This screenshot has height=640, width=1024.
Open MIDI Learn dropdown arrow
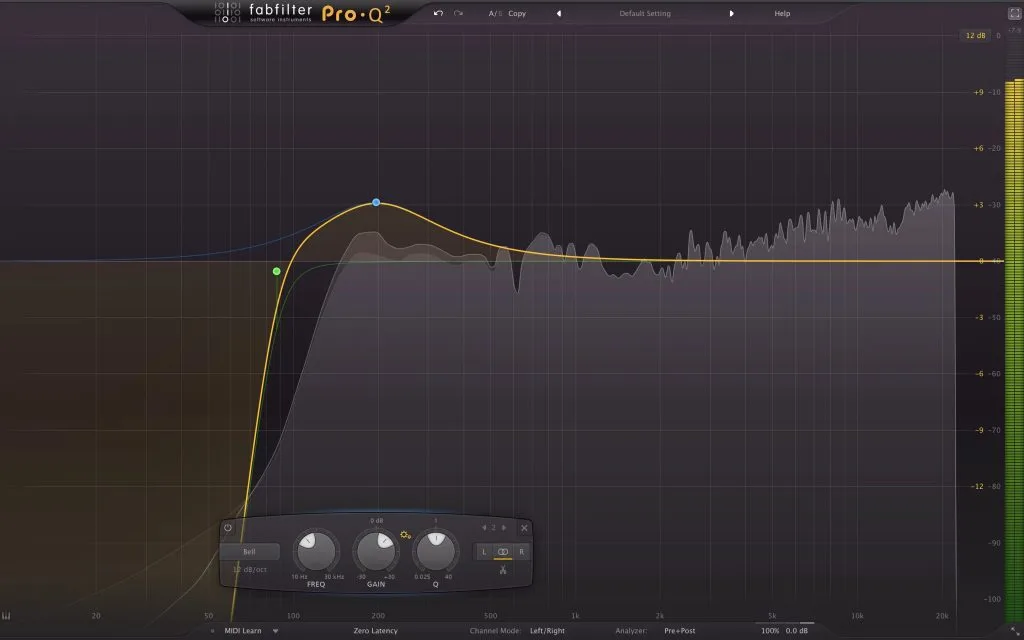(276, 631)
